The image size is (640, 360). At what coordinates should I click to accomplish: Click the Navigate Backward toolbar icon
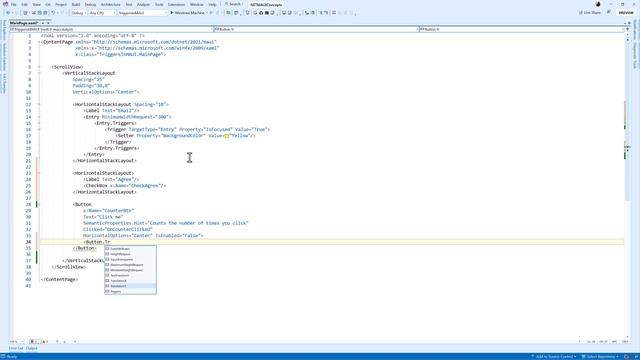click(8, 13)
